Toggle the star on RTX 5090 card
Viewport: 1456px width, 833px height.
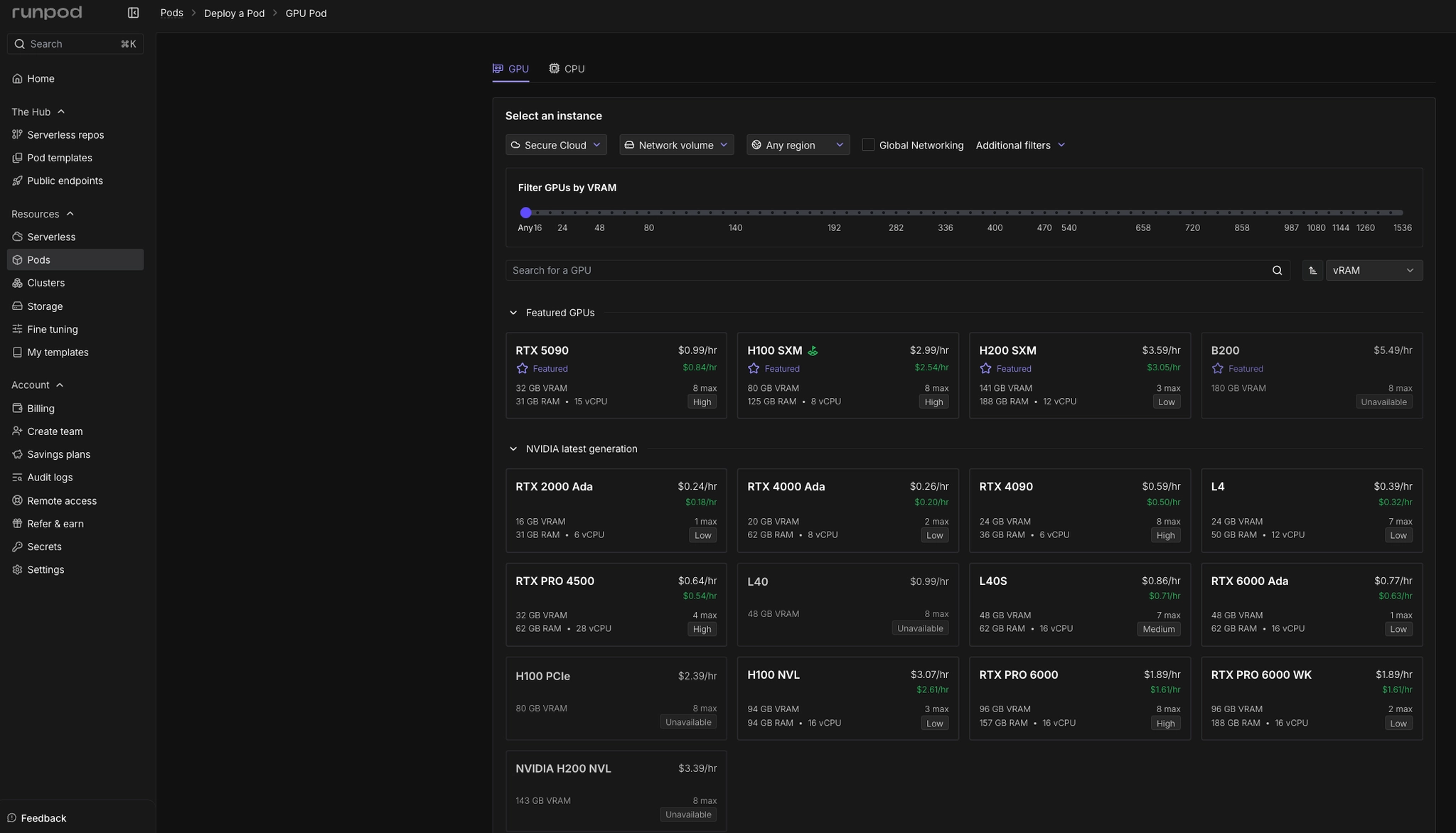coord(523,368)
